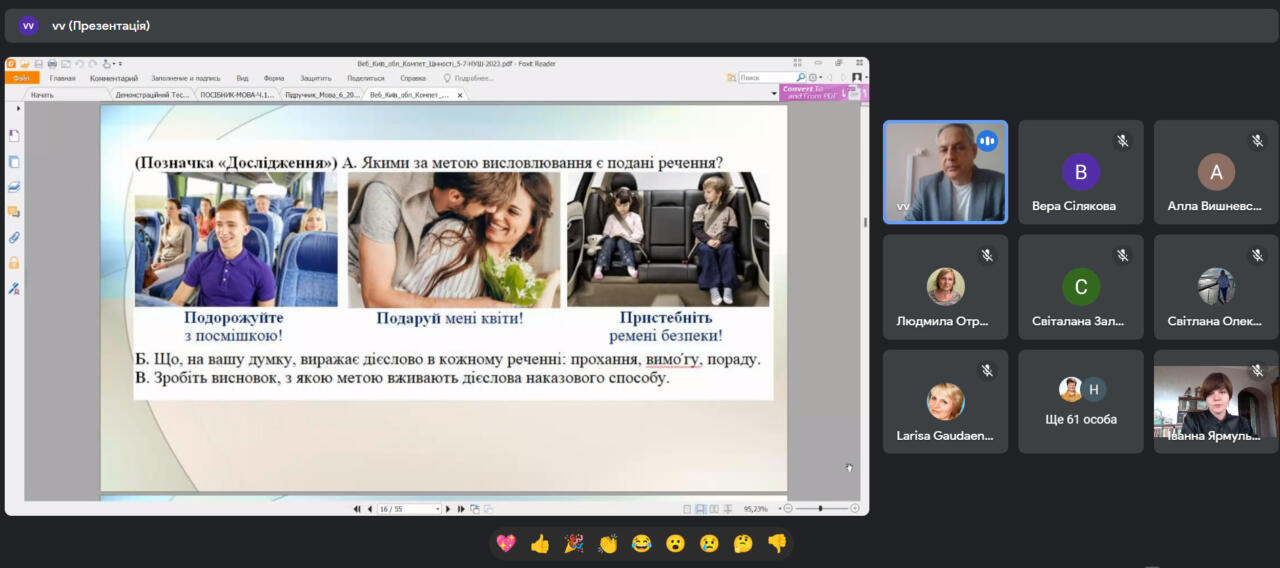Select continuous page view mode icon
Viewport: 1280px width, 568px height.
[x=701, y=509]
